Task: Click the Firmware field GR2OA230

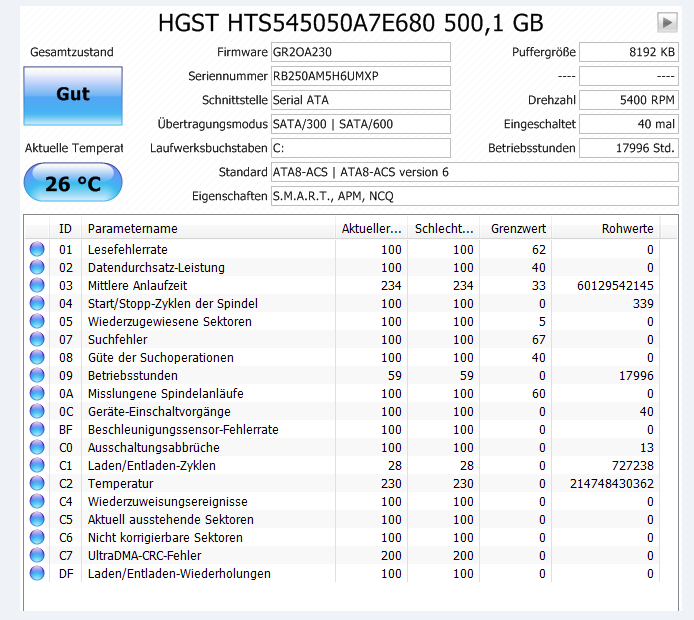Action: [361, 52]
